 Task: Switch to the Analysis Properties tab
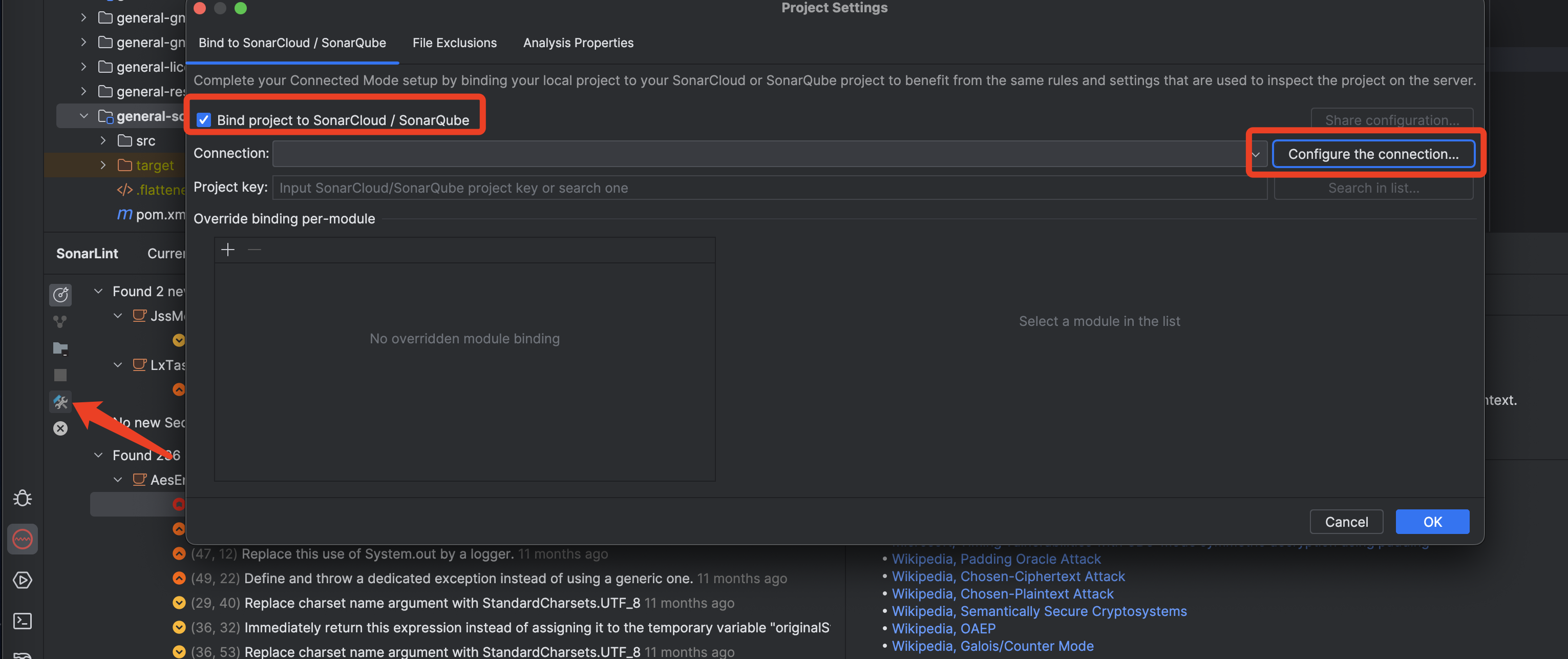[x=578, y=43]
